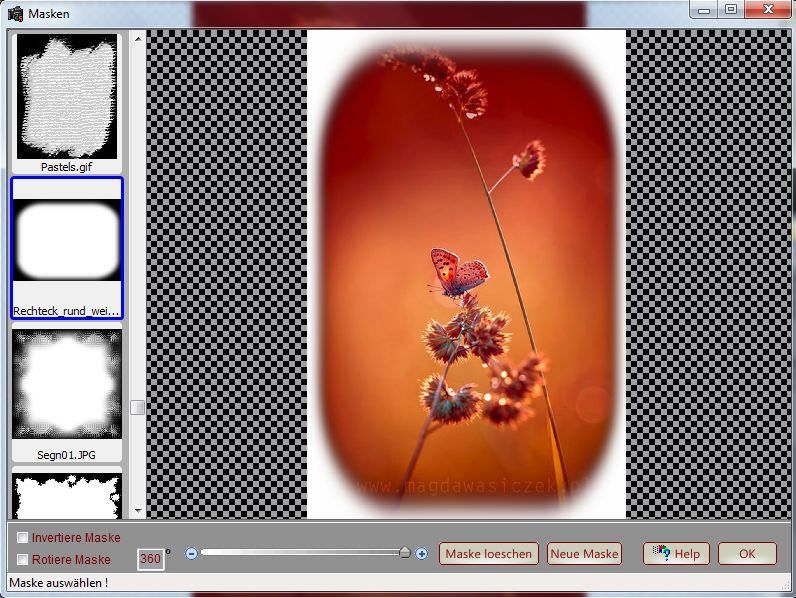Select the Pastels.gif mask thumbnail
The height and width of the screenshot is (598, 796).
[x=67, y=97]
